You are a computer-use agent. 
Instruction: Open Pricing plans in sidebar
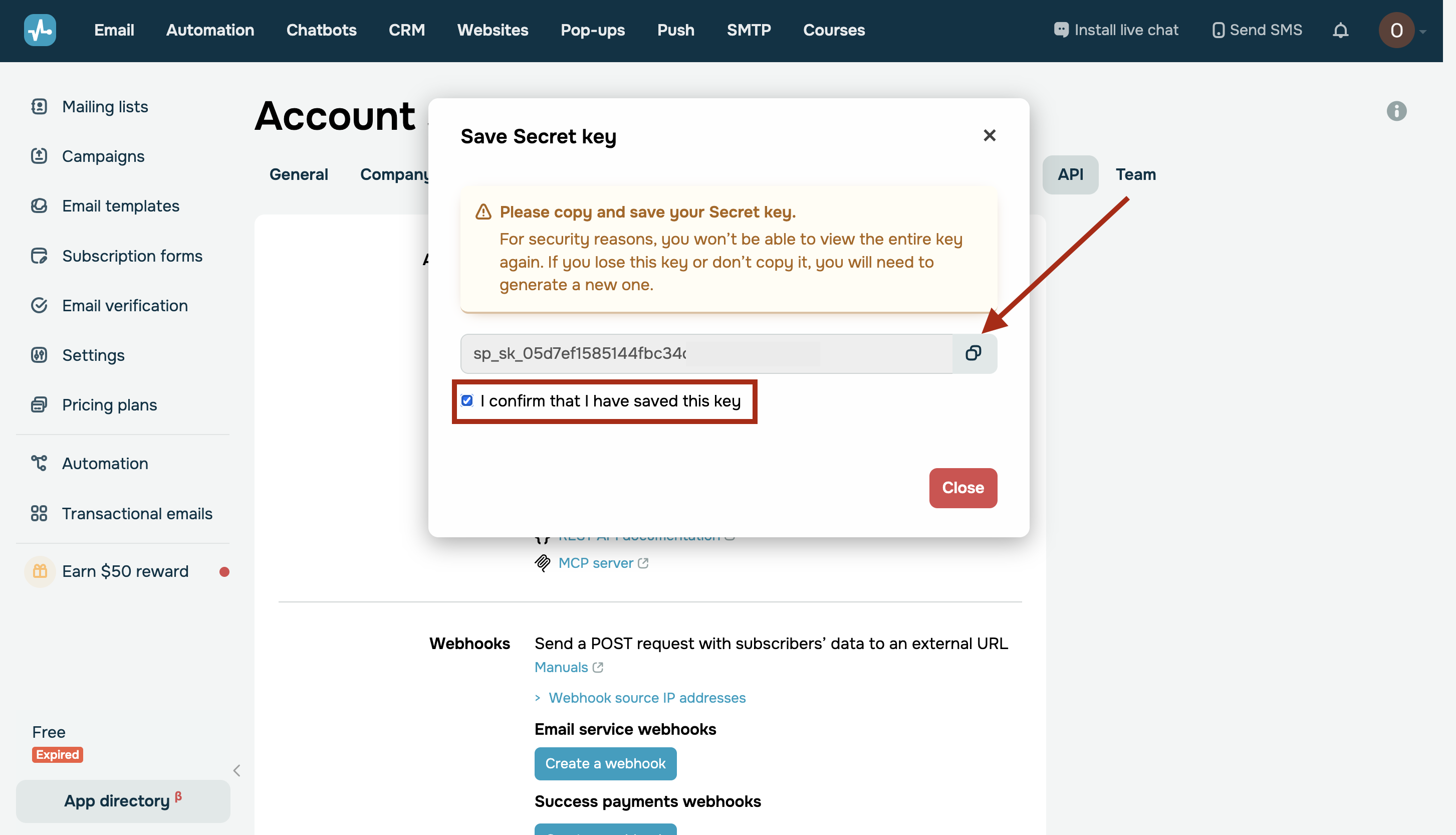pyautogui.click(x=110, y=405)
